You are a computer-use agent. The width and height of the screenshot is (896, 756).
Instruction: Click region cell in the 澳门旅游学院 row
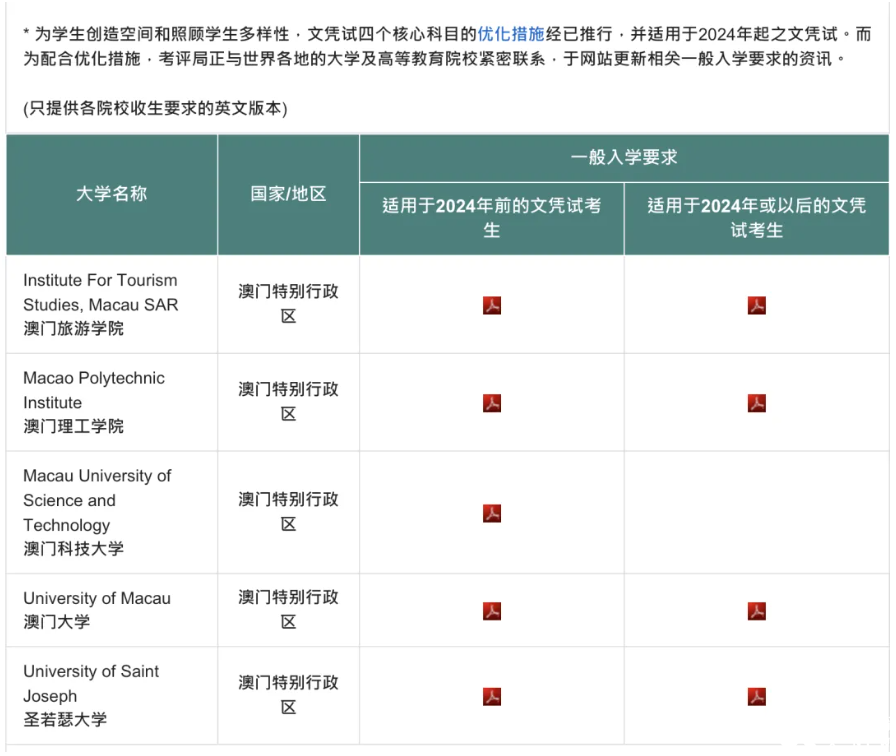pyautogui.click(x=288, y=304)
